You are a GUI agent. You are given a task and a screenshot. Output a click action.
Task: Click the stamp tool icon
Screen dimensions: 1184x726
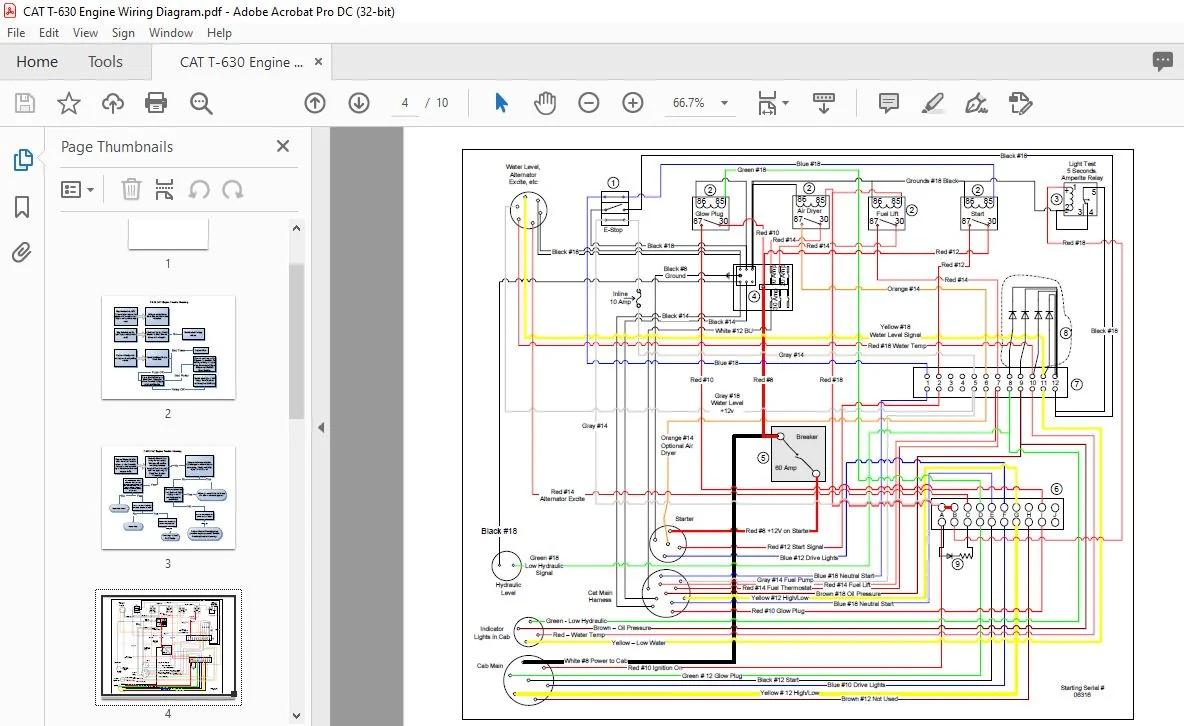click(x=1020, y=103)
